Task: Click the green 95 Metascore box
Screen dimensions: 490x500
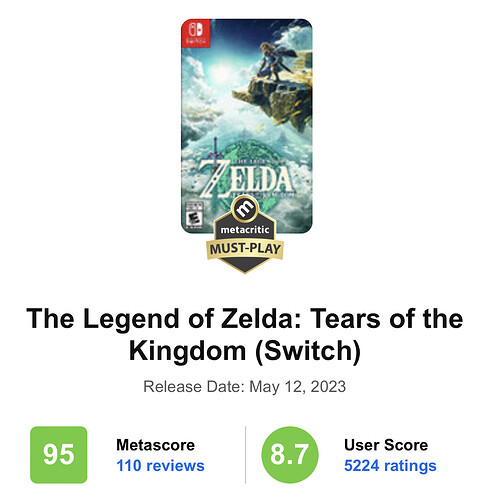Action: coord(59,454)
